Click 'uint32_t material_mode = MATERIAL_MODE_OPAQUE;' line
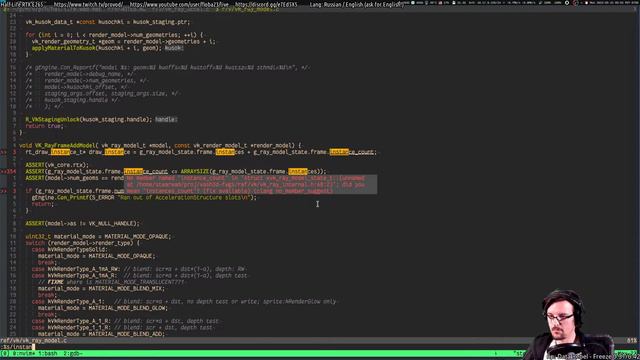640x360 pixels. click(x=98, y=236)
